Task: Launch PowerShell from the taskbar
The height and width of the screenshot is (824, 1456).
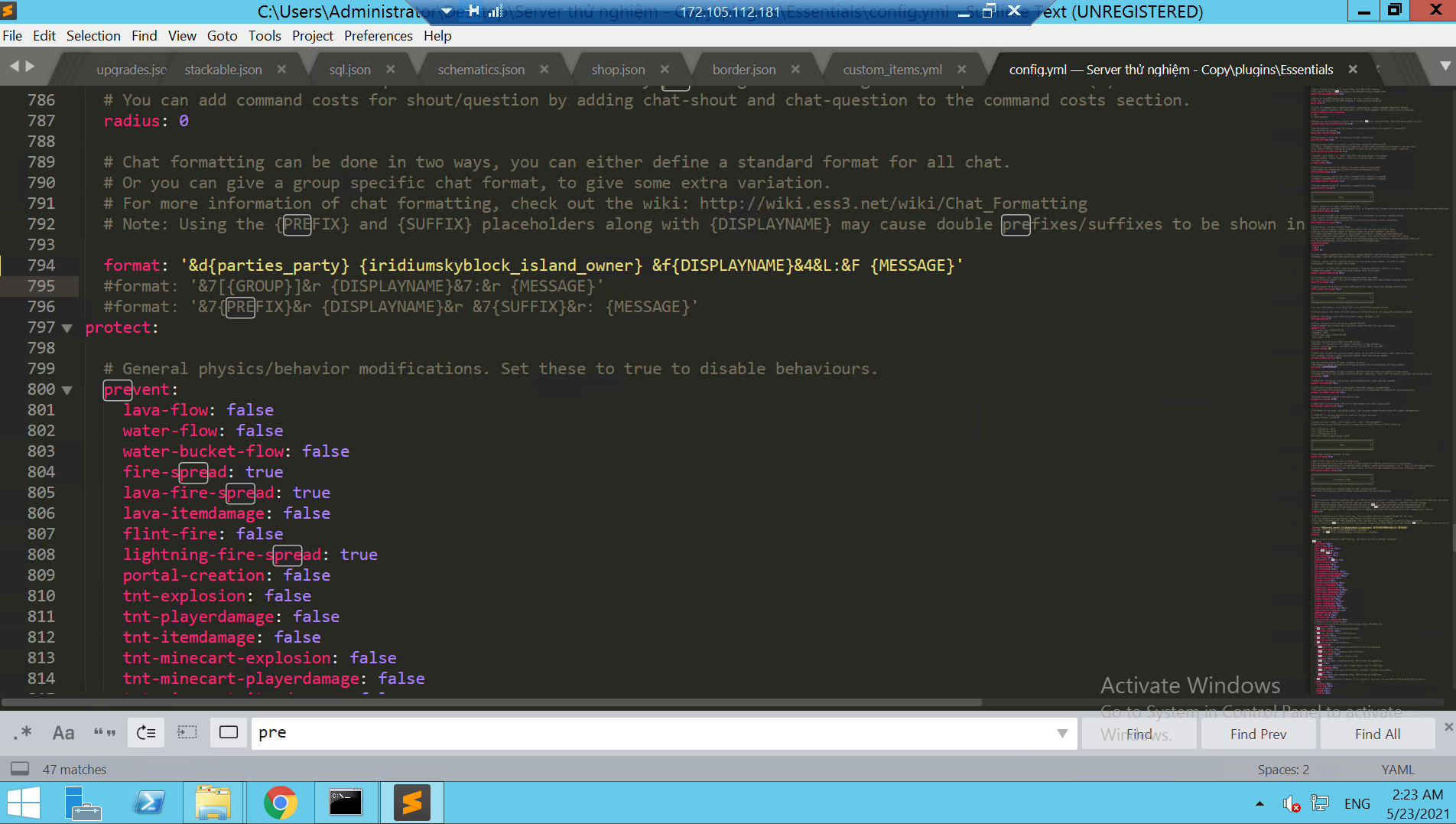Action: pos(149,803)
